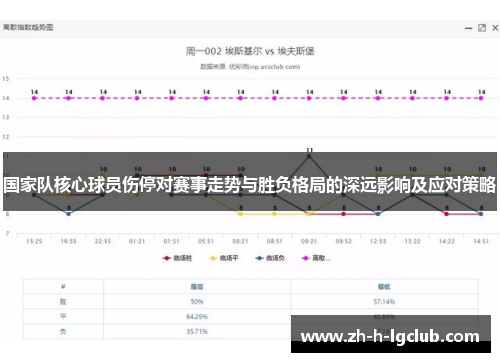500x362 pixels.
Task: Click the 13 y-axis label
Action: (x=6, y=117)
